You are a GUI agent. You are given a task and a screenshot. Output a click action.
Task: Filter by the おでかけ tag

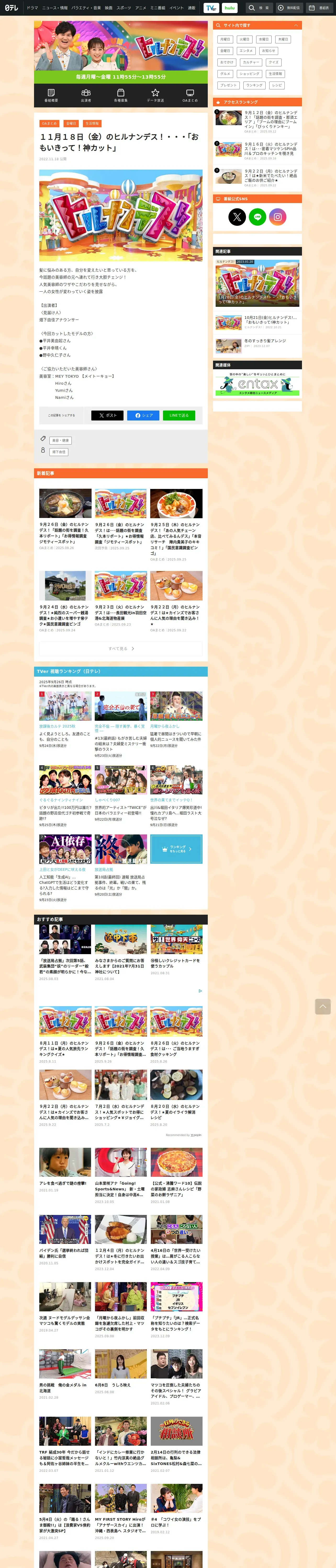pyautogui.click(x=227, y=62)
